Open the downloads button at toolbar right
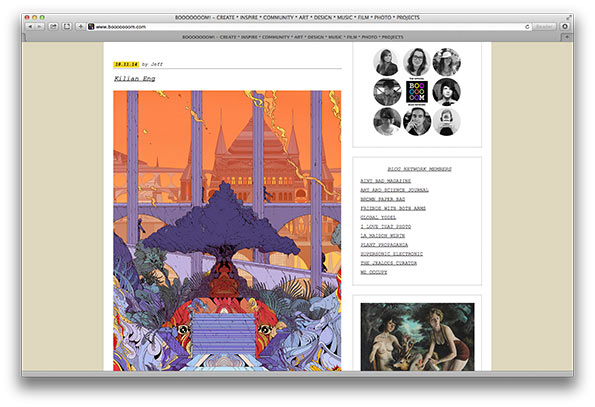Viewport: 595px width, 407px height. (565, 27)
